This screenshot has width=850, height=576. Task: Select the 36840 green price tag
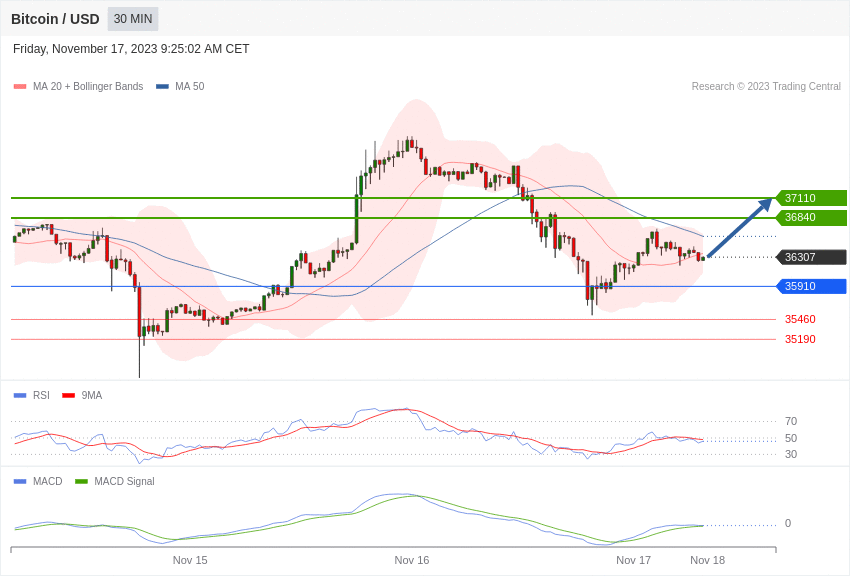(811, 218)
